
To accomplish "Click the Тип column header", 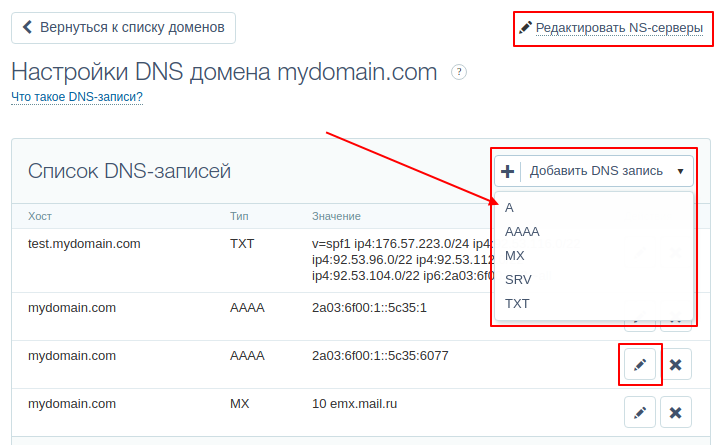I will [240, 216].
